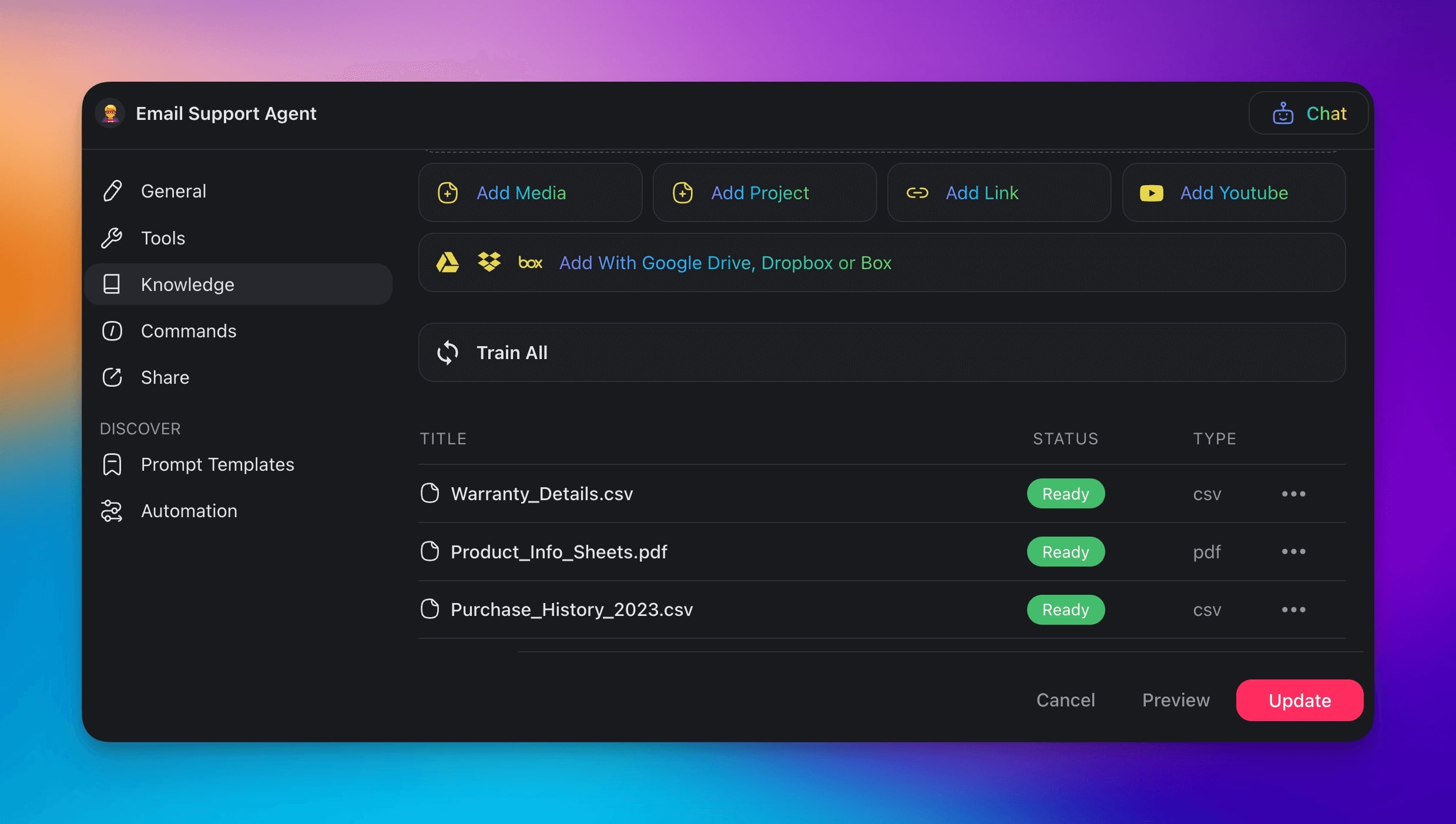Open the Automation section
Screen dimensions: 1456x824
pos(189,511)
